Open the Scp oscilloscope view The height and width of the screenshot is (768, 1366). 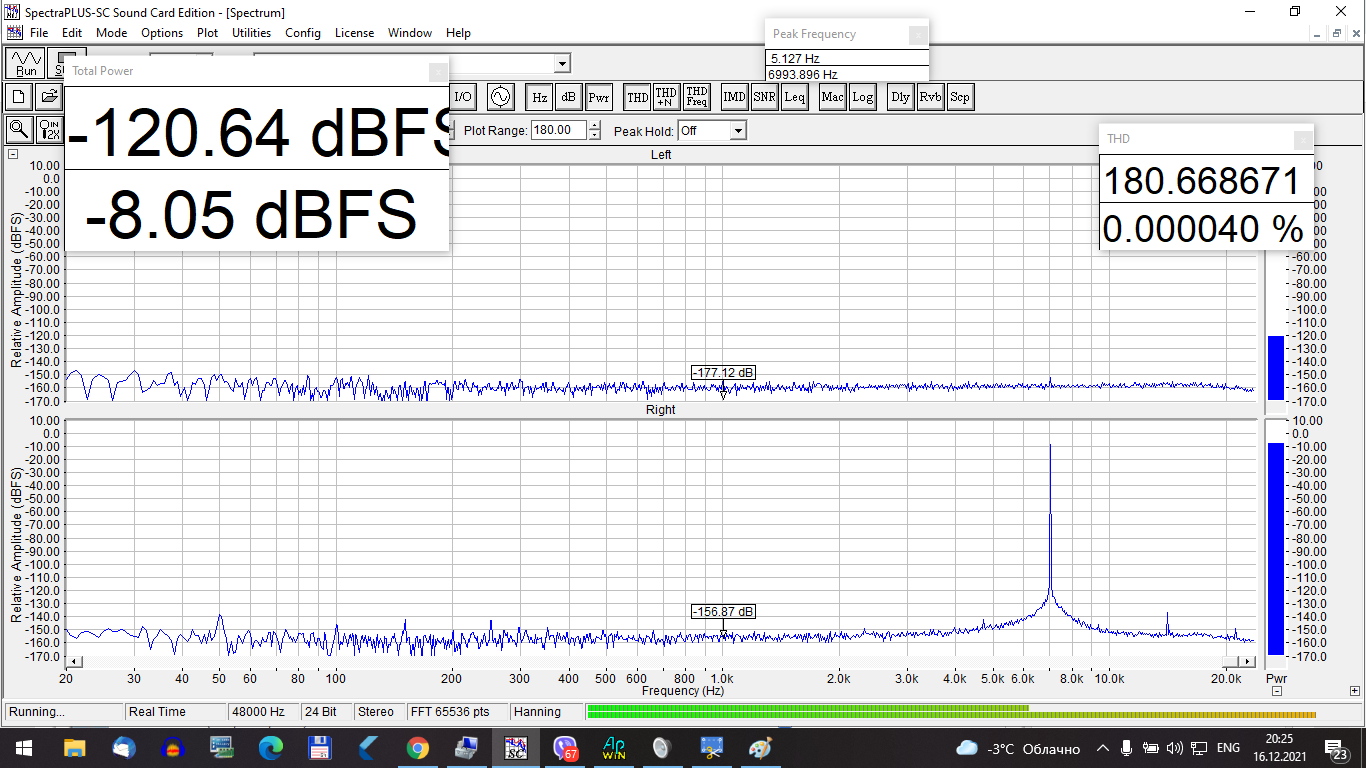[960, 97]
